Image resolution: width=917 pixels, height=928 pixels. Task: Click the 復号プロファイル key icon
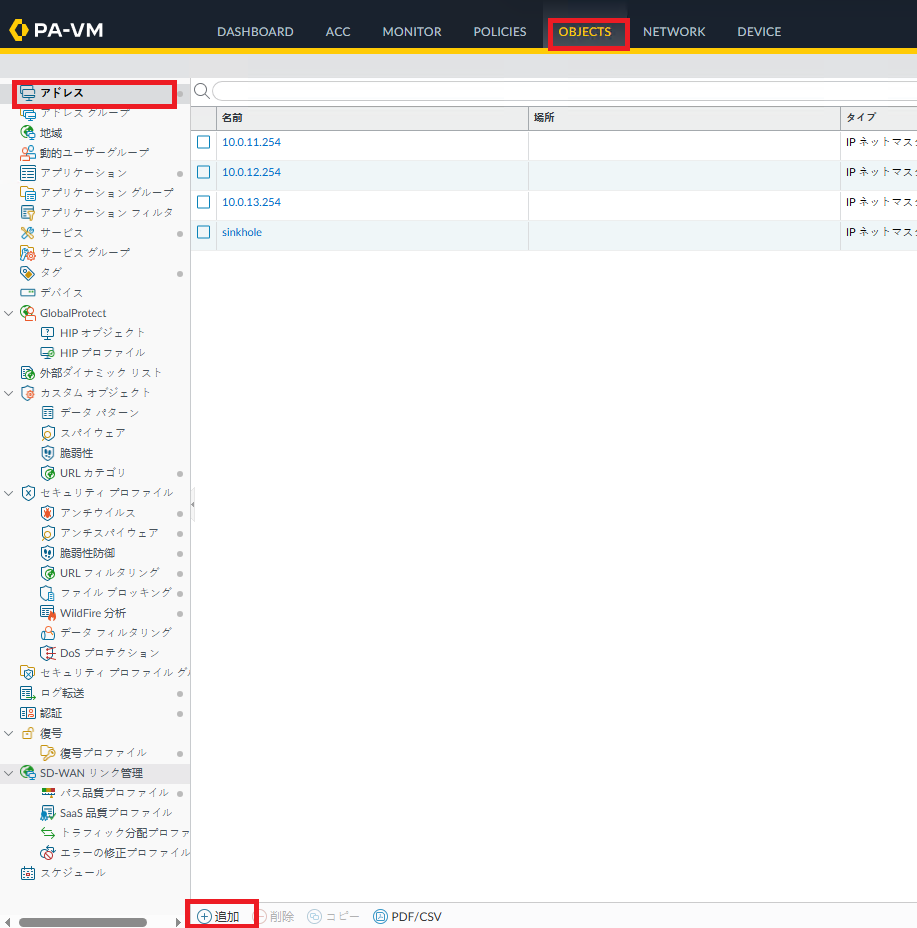pyautogui.click(x=47, y=753)
